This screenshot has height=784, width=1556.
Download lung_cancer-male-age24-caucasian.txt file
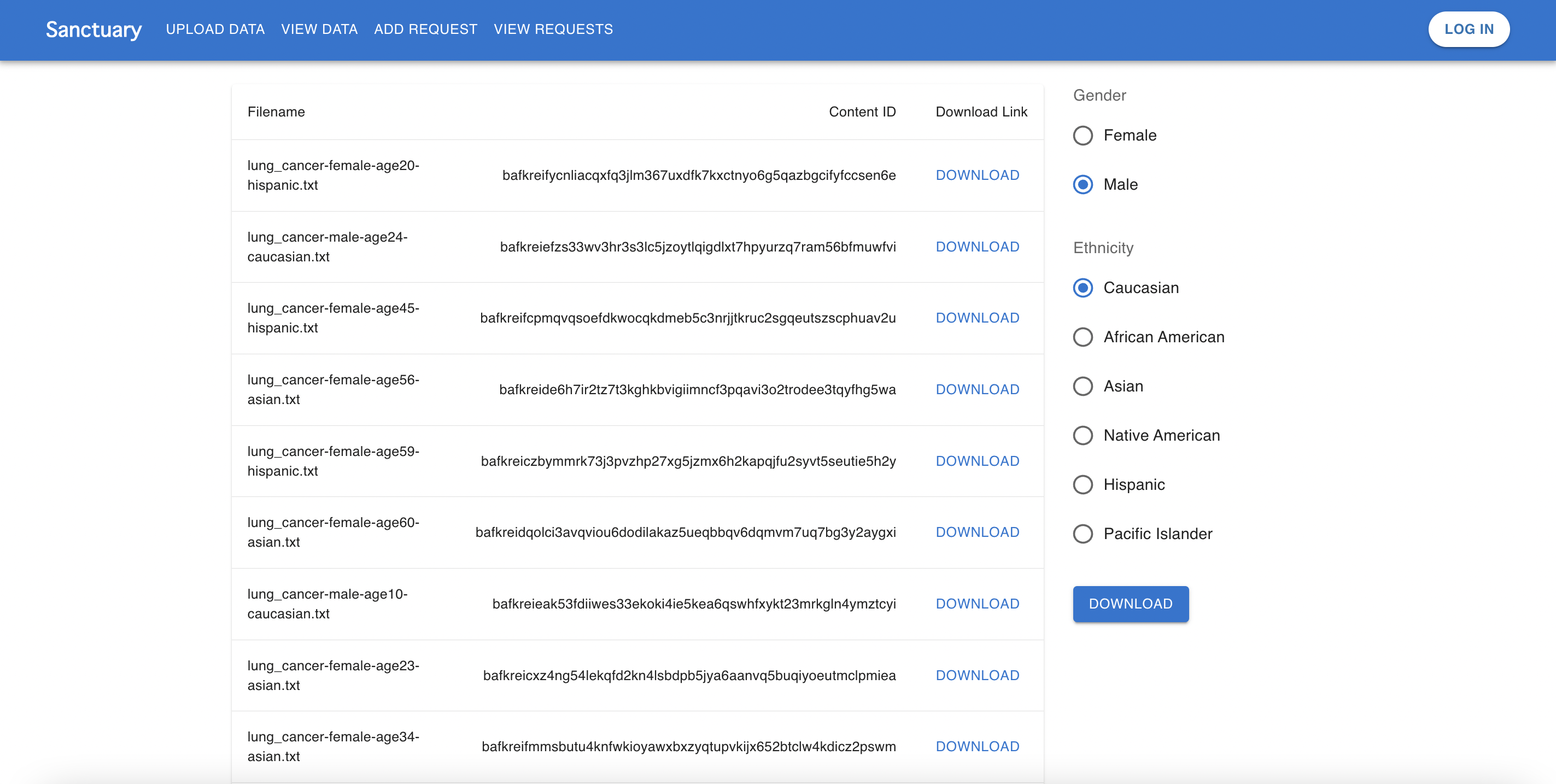976,247
